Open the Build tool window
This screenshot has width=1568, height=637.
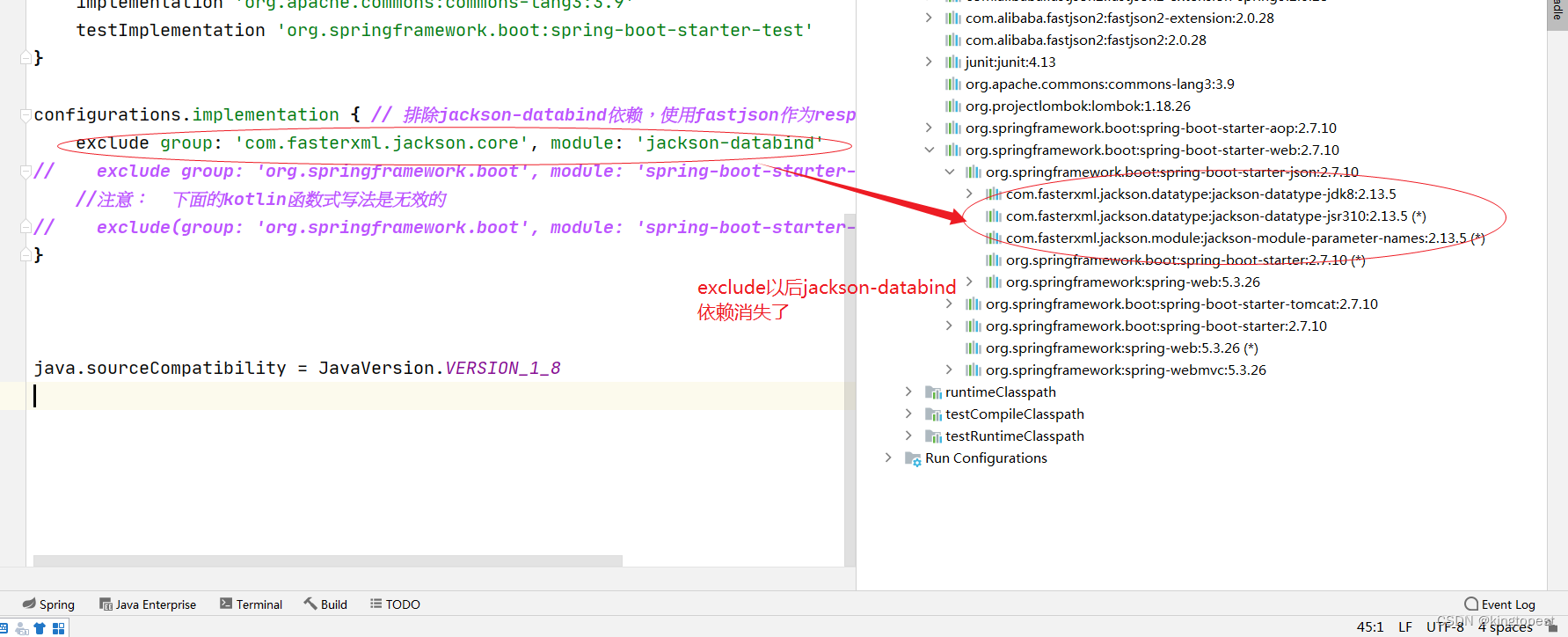pos(325,604)
